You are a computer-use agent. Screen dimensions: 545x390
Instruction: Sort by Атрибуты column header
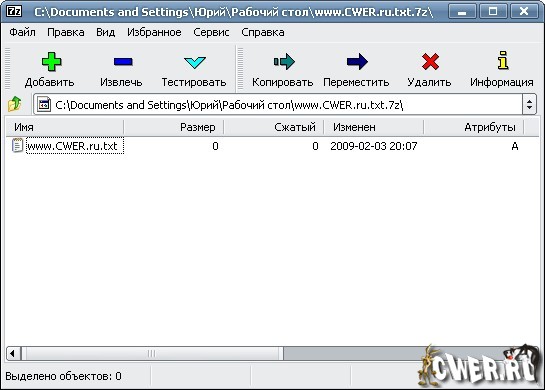[x=474, y=127]
